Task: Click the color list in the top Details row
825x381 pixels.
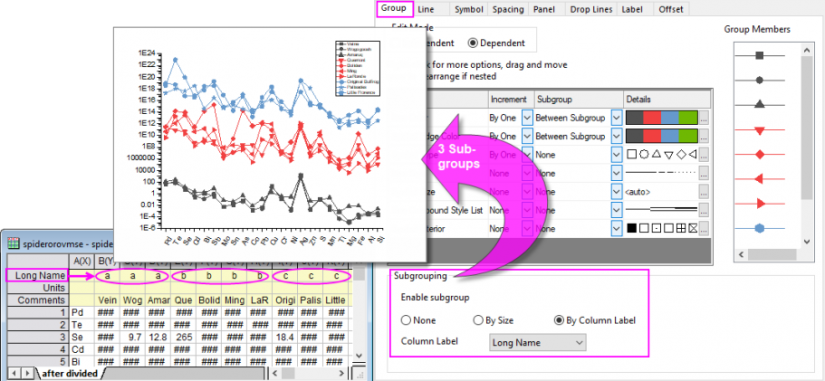Action: (x=661, y=117)
